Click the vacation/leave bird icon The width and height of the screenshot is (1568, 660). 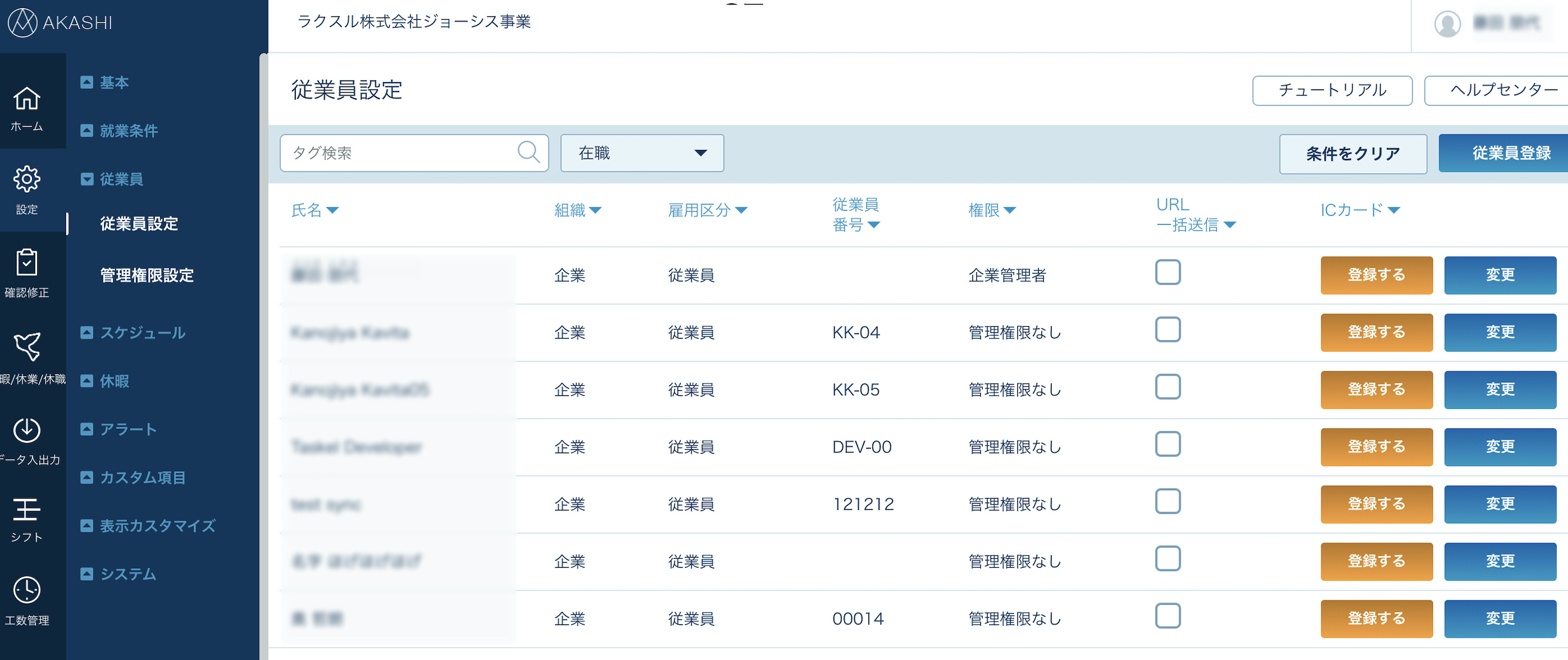[x=27, y=346]
